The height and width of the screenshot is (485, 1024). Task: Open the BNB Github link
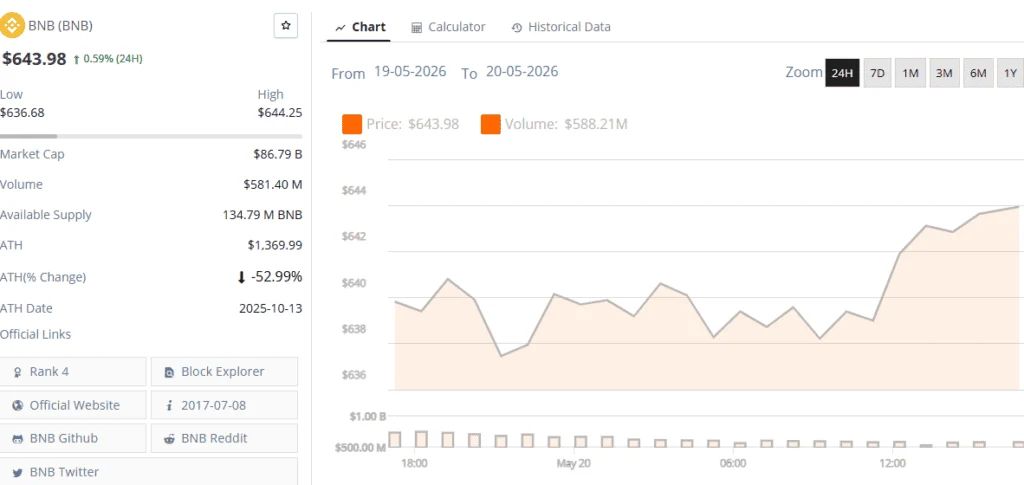72,438
